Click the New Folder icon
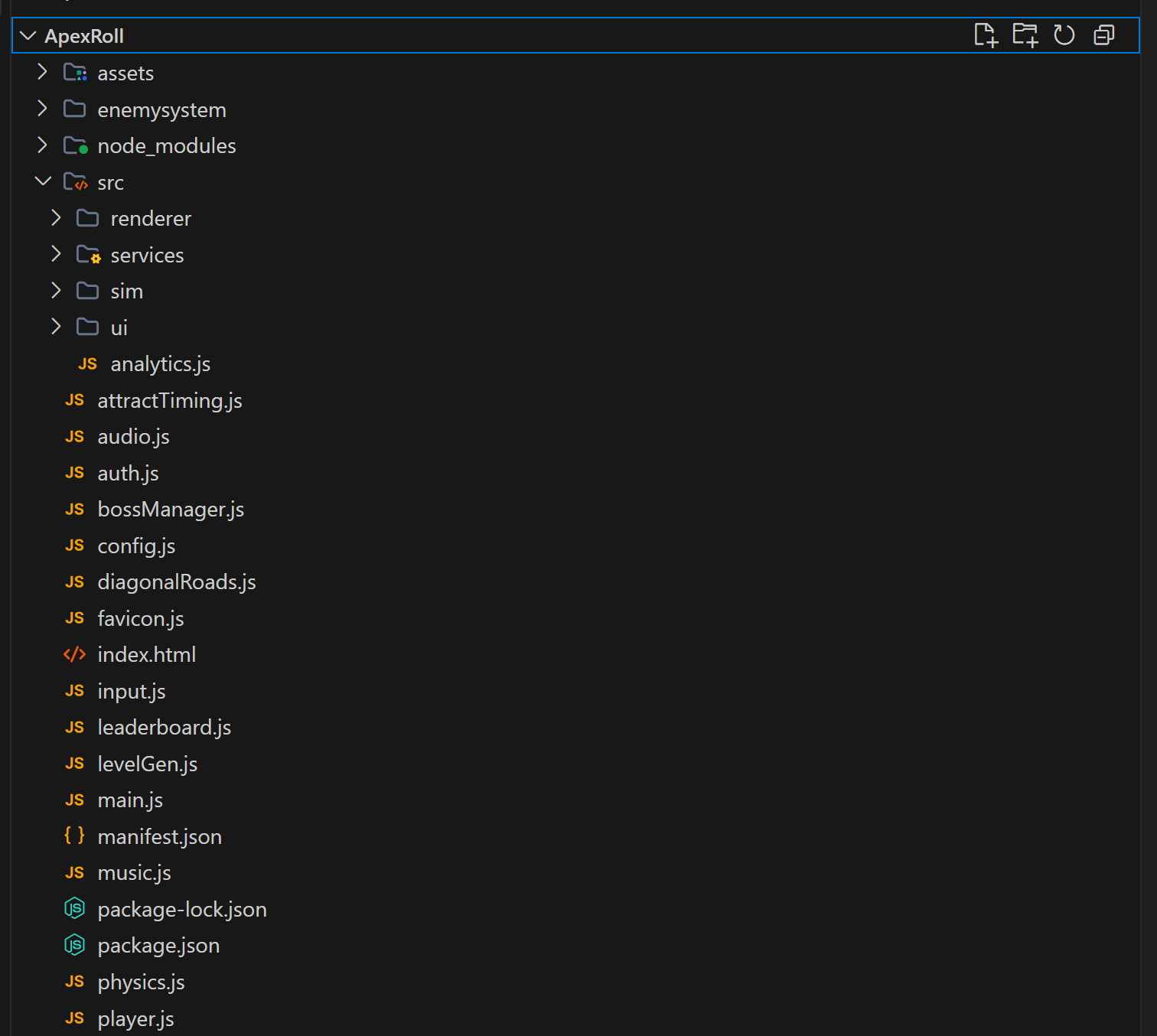The height and width of the screenshot is (1036, 1157). click(x=1025, y=35)
